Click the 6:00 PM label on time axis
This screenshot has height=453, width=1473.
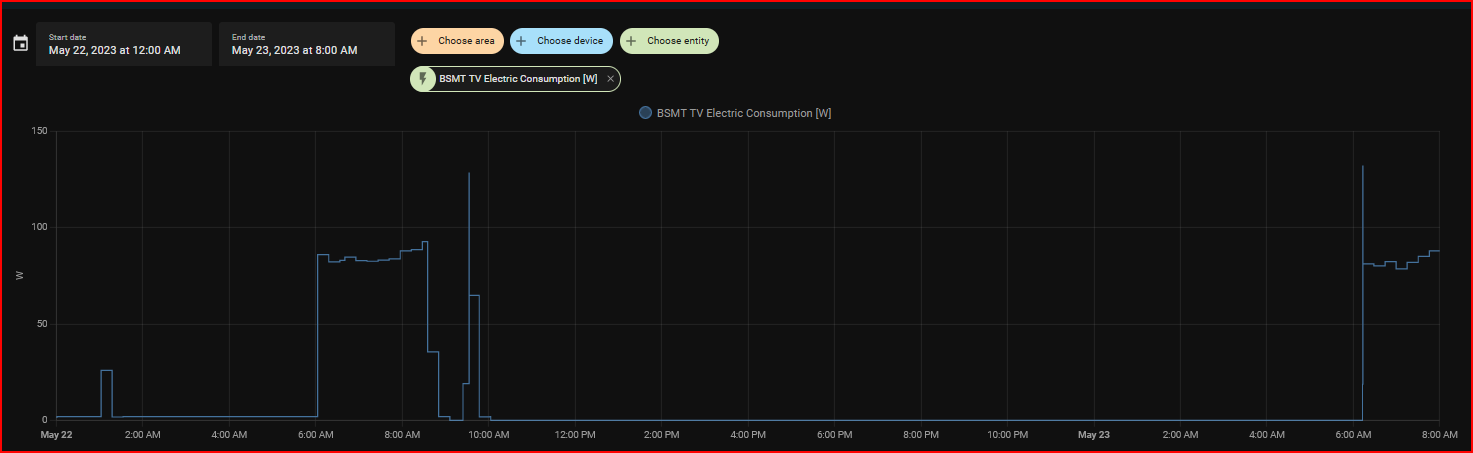pos(834,435)
